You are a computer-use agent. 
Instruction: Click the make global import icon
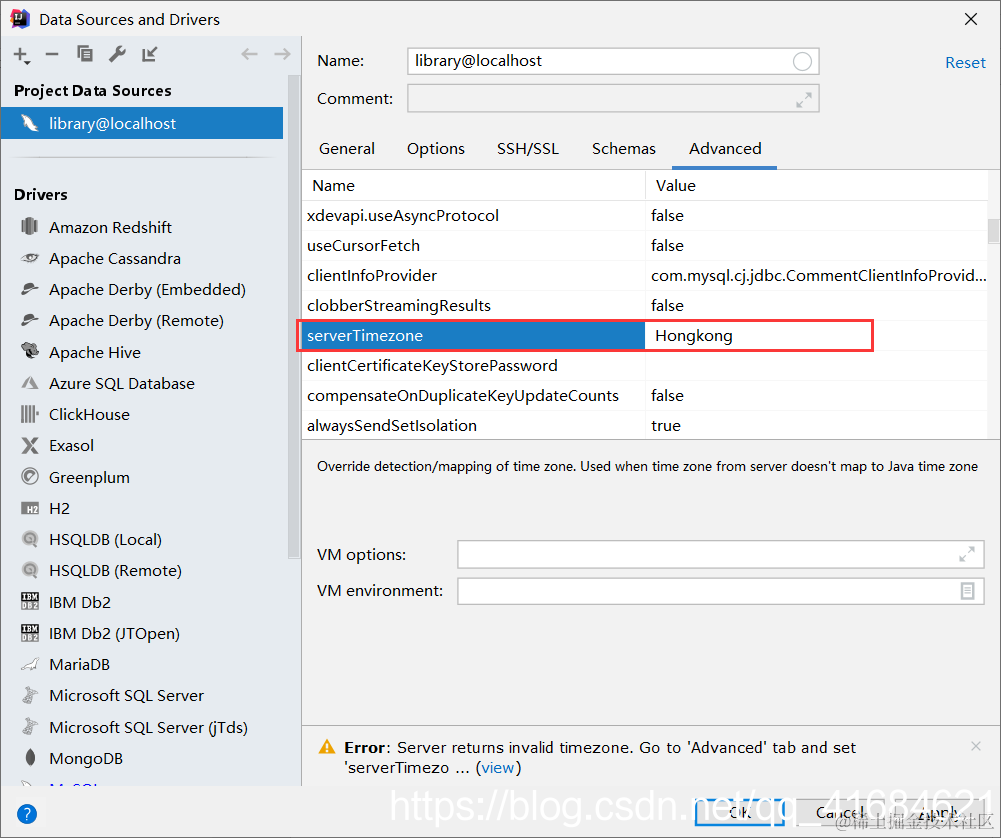pyautogui.click(x=149, y=54)
